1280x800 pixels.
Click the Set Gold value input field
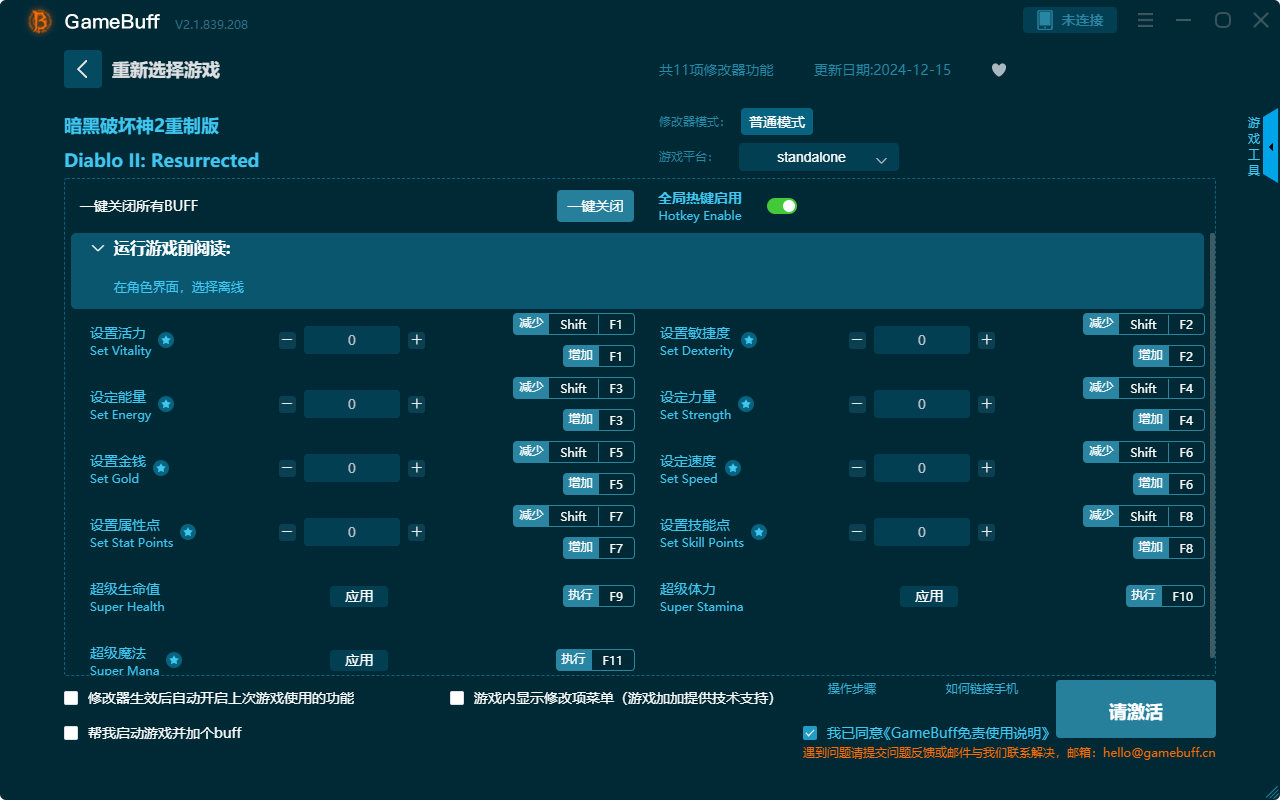(352, 468)
